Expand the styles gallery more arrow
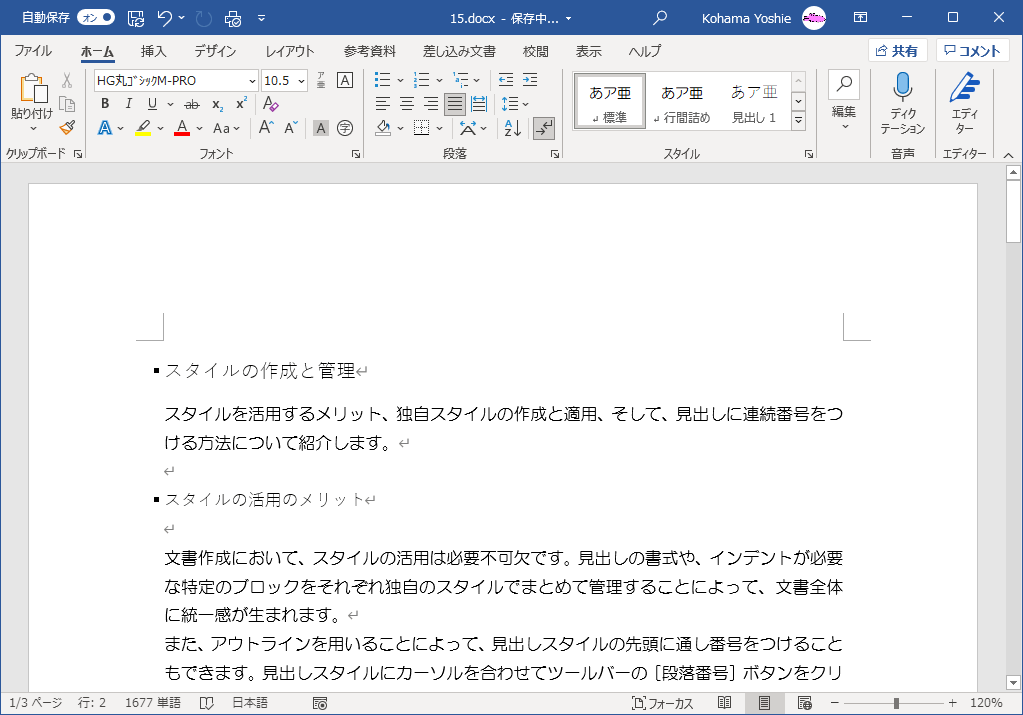The image size is (1023, 715). 799,121
